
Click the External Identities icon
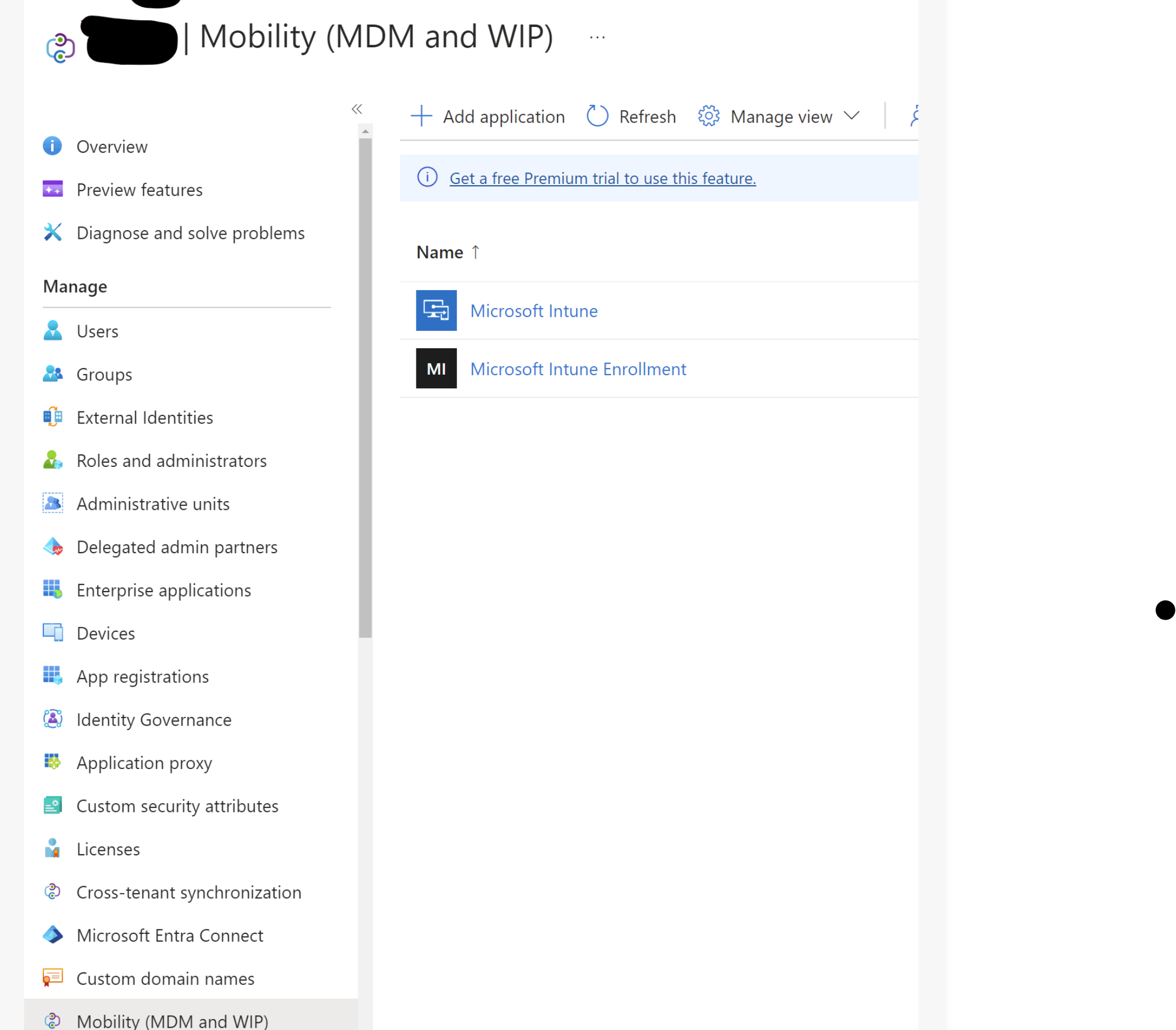pyautogui.click(x=52, y=417)
